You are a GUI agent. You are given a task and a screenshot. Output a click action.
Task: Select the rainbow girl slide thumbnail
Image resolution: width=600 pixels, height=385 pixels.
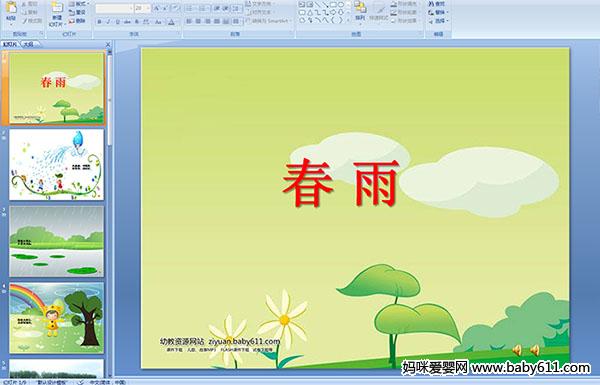57,318
